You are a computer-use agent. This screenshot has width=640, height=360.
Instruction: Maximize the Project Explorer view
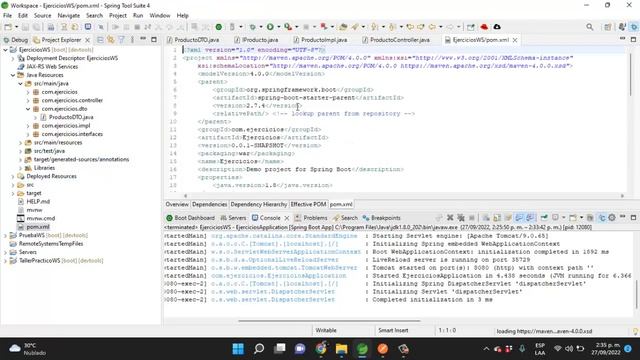[154, 40]
